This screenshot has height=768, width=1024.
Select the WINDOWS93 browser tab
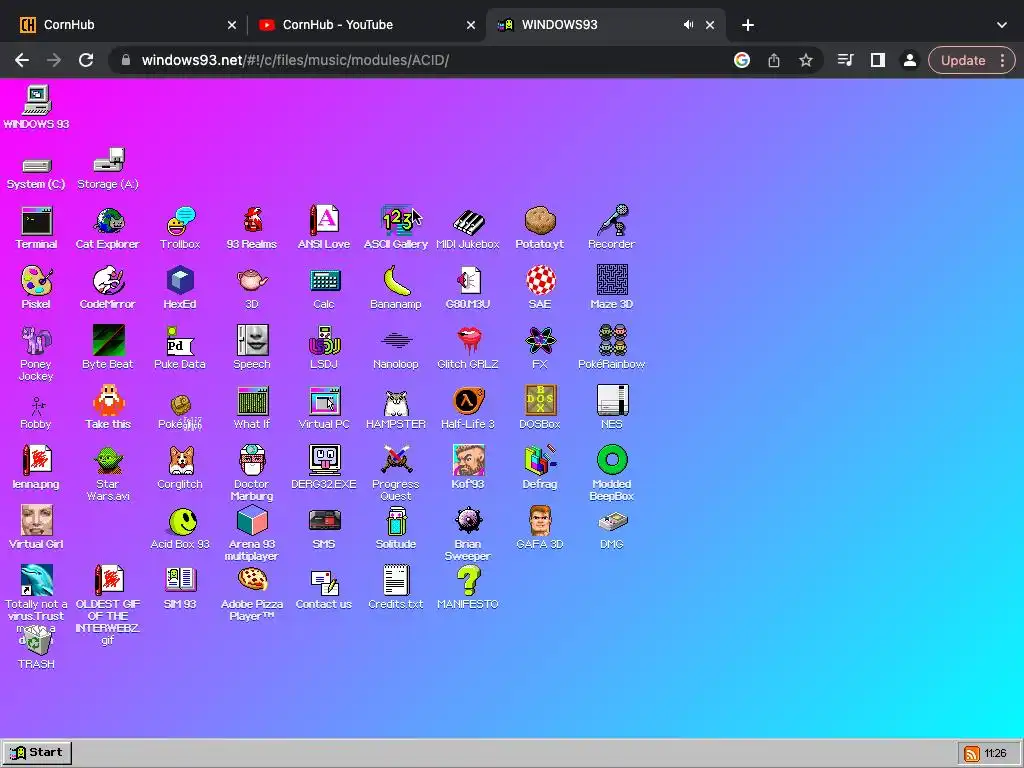(605, 25)
